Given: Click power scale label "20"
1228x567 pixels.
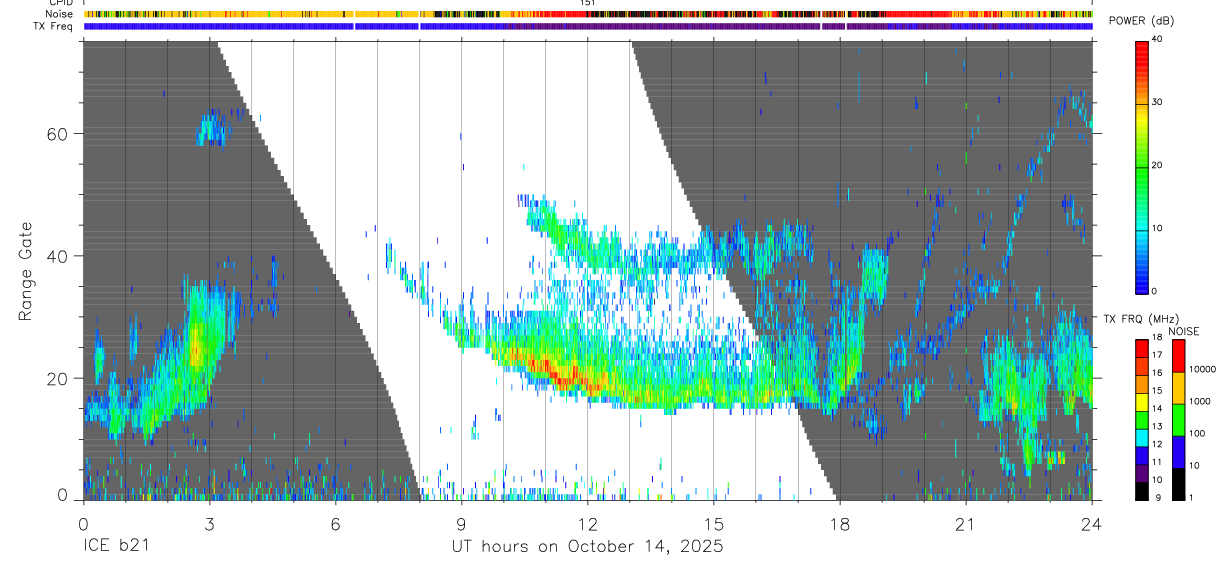Looking at the screenshot, I should [1158, 166].
